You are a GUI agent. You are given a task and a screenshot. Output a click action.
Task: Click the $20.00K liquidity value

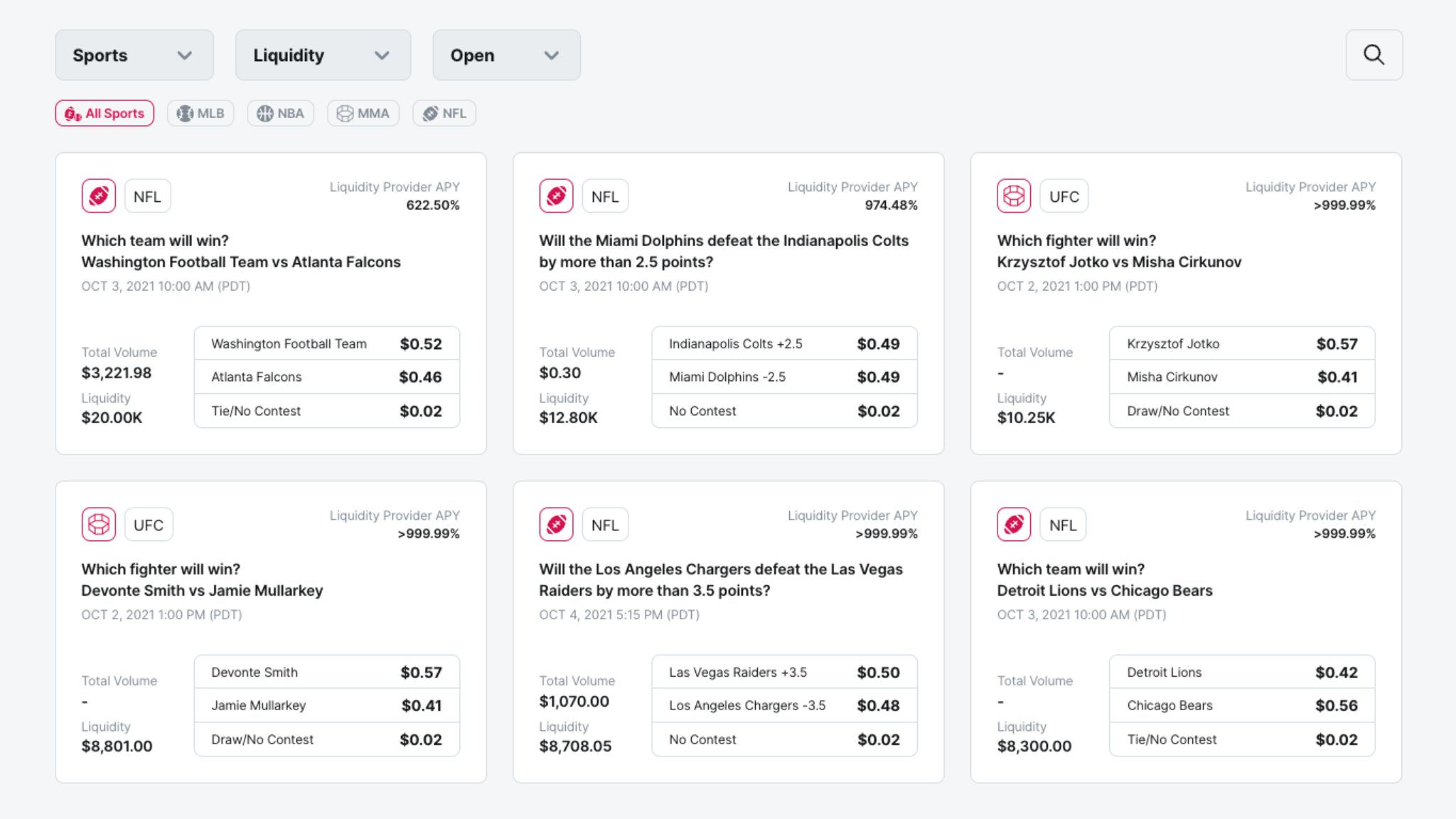point(112,417)
